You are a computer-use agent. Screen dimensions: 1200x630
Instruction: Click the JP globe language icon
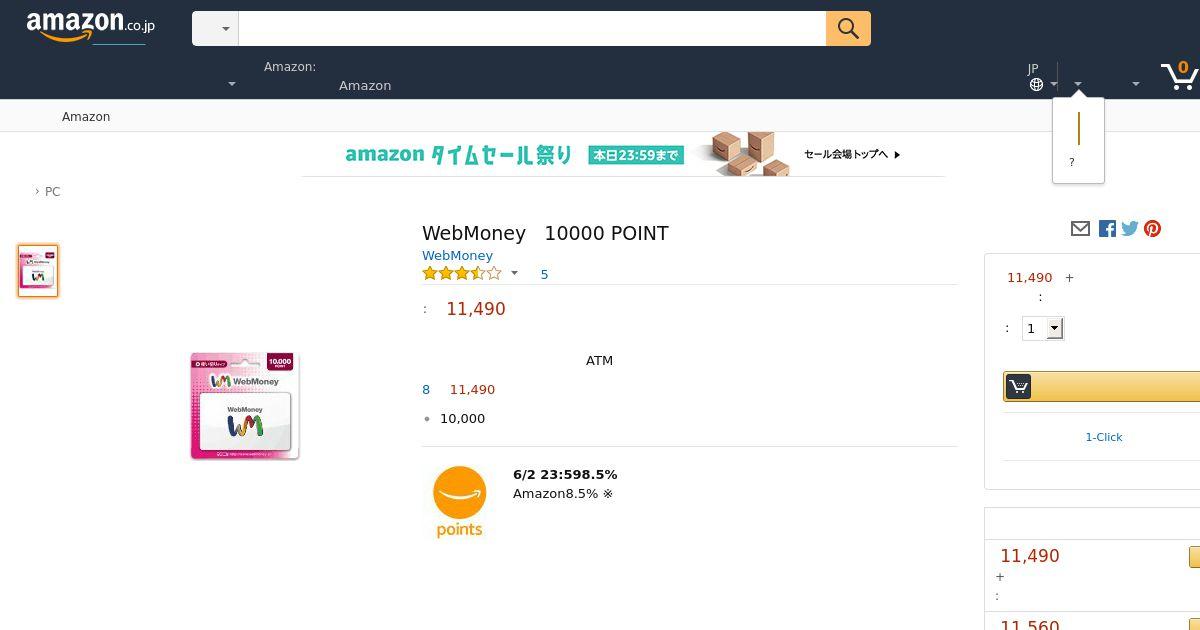point(1036,84)
